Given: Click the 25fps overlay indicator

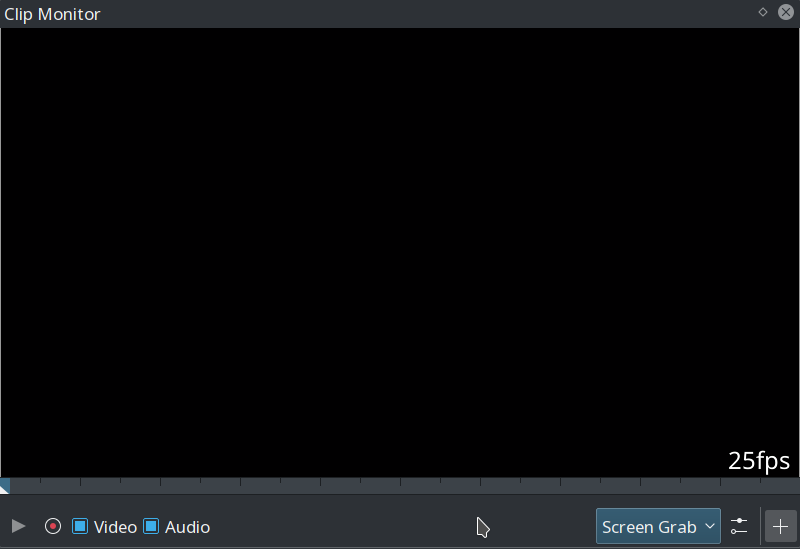Looking at the screenshot, I should [x=759, y=460].
